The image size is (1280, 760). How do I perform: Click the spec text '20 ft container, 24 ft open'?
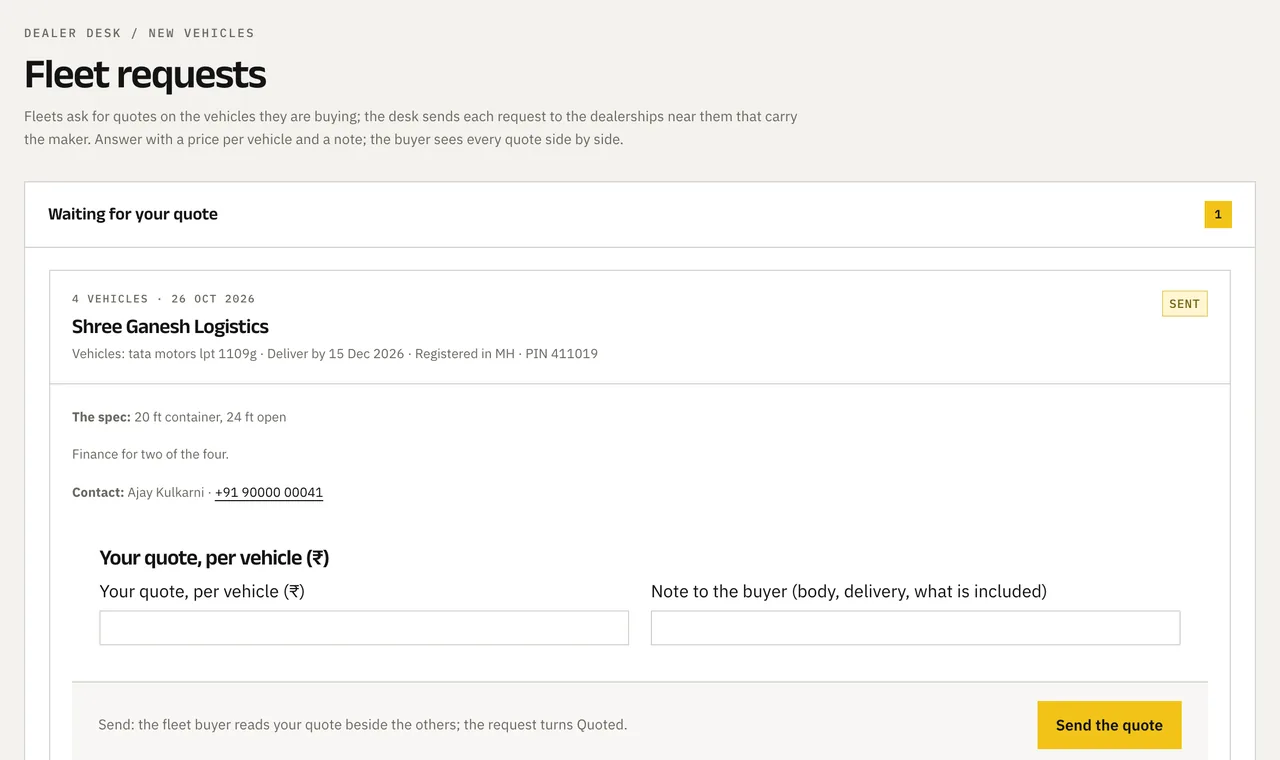[210, 417]
